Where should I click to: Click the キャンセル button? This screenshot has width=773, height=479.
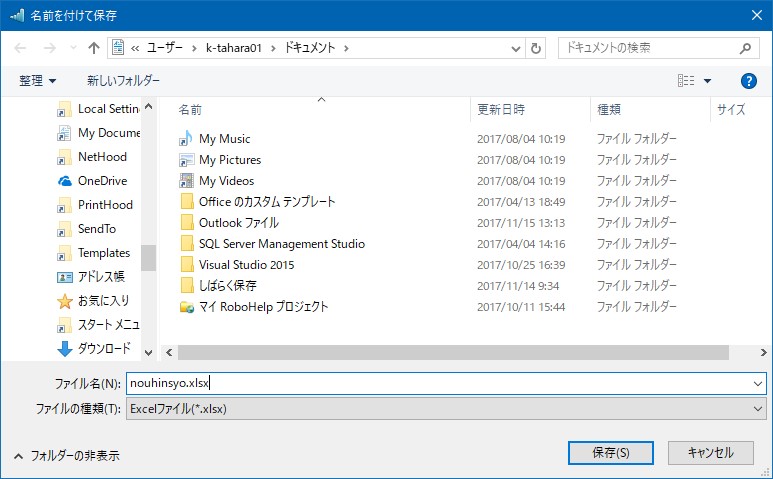711,452
